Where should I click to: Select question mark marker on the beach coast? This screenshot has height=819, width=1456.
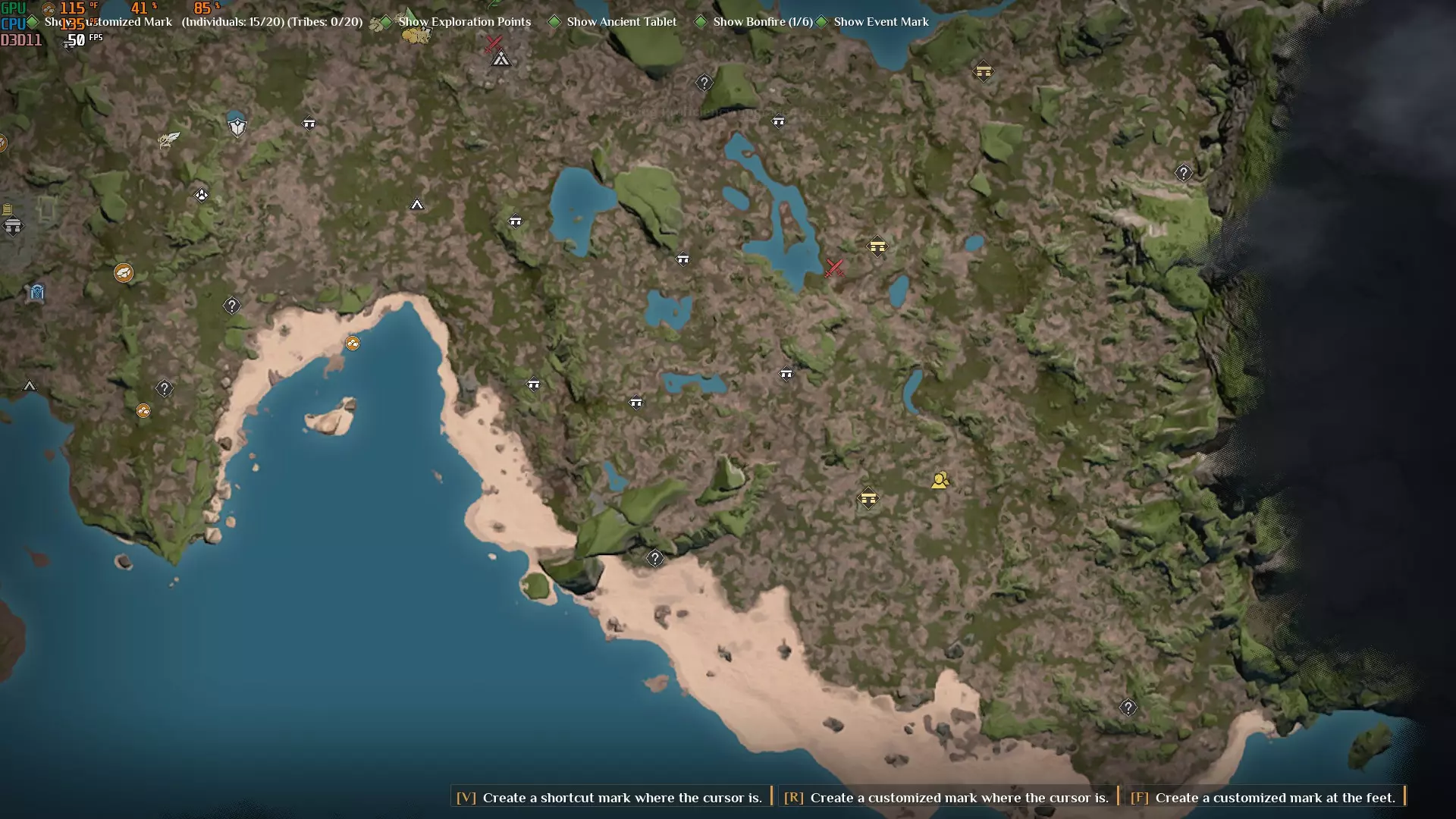click(x=655, y=559)
